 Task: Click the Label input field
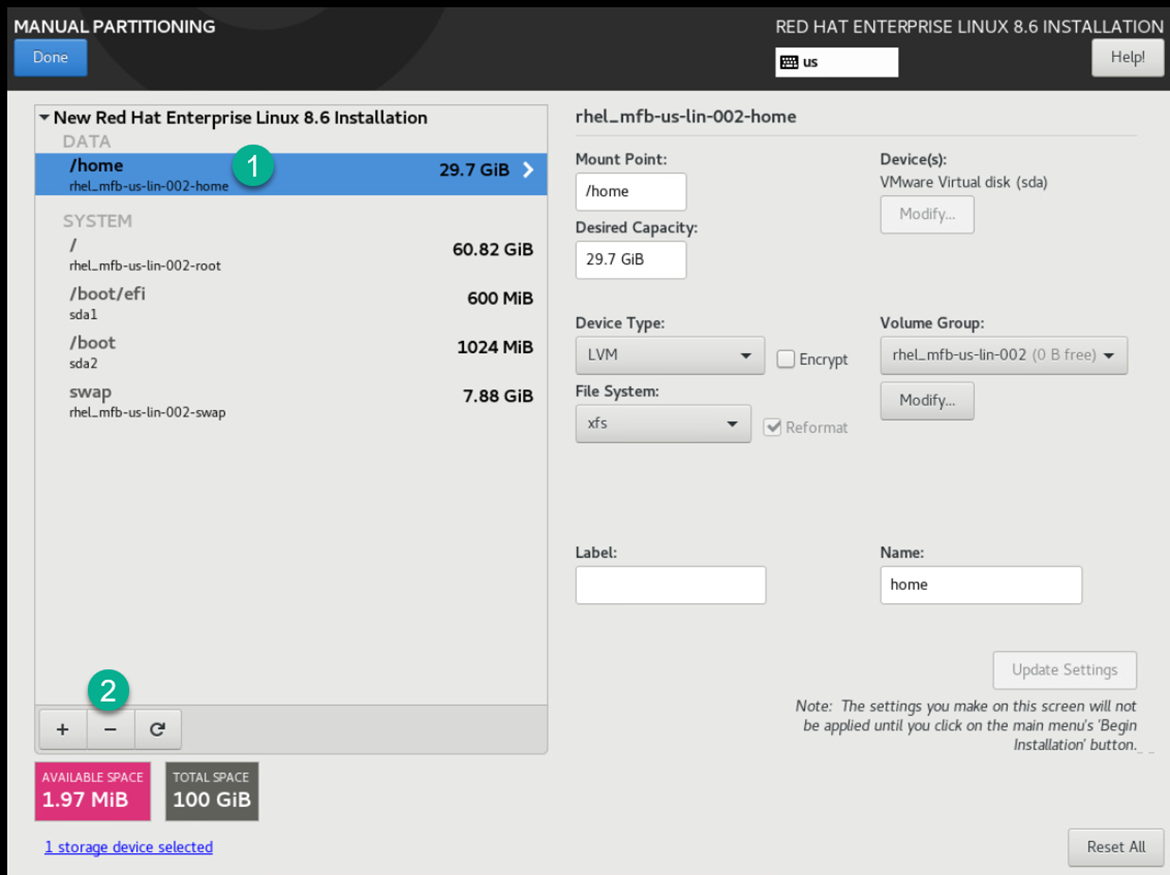pos(670,585)
